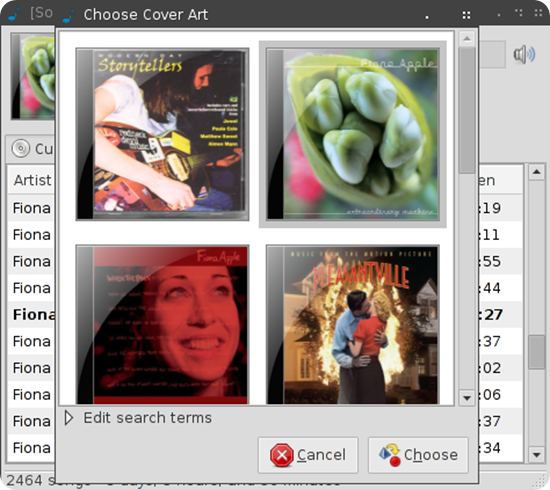Click the scroll up arrow in cover list
The image size is (550, 490).
(467, 38)
